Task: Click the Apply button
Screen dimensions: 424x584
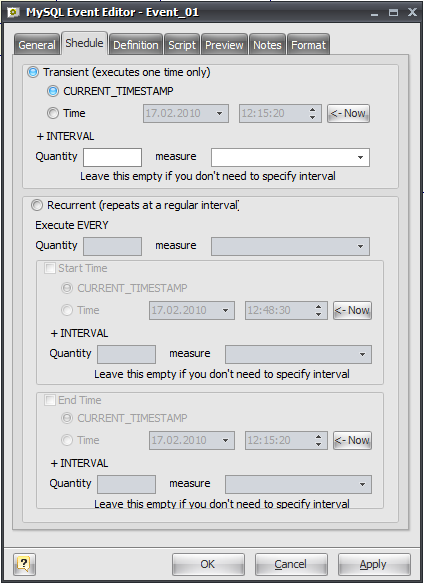Action: click(x=374, y=564)
